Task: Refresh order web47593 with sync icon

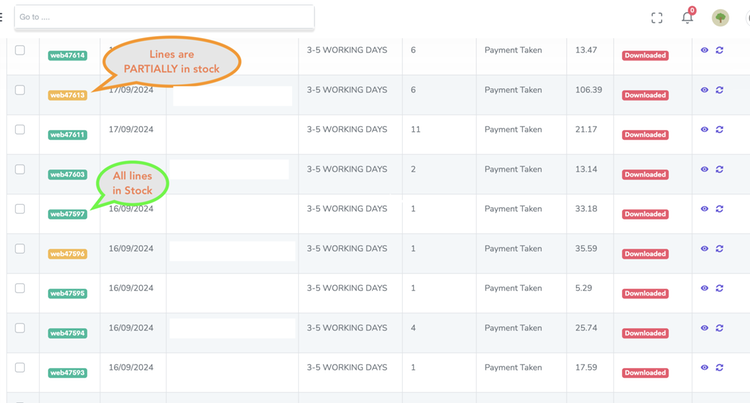Action: [720, 368]
